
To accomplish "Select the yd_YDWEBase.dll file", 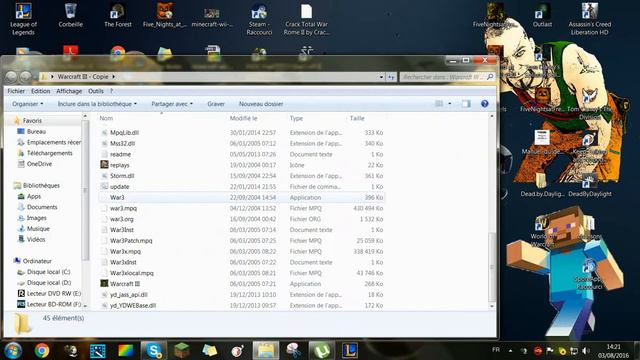I will [x=133, y=305].
